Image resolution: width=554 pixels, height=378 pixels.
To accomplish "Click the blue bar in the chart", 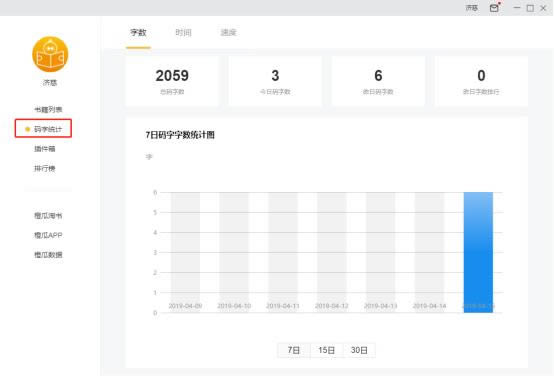I will (478, 252).
